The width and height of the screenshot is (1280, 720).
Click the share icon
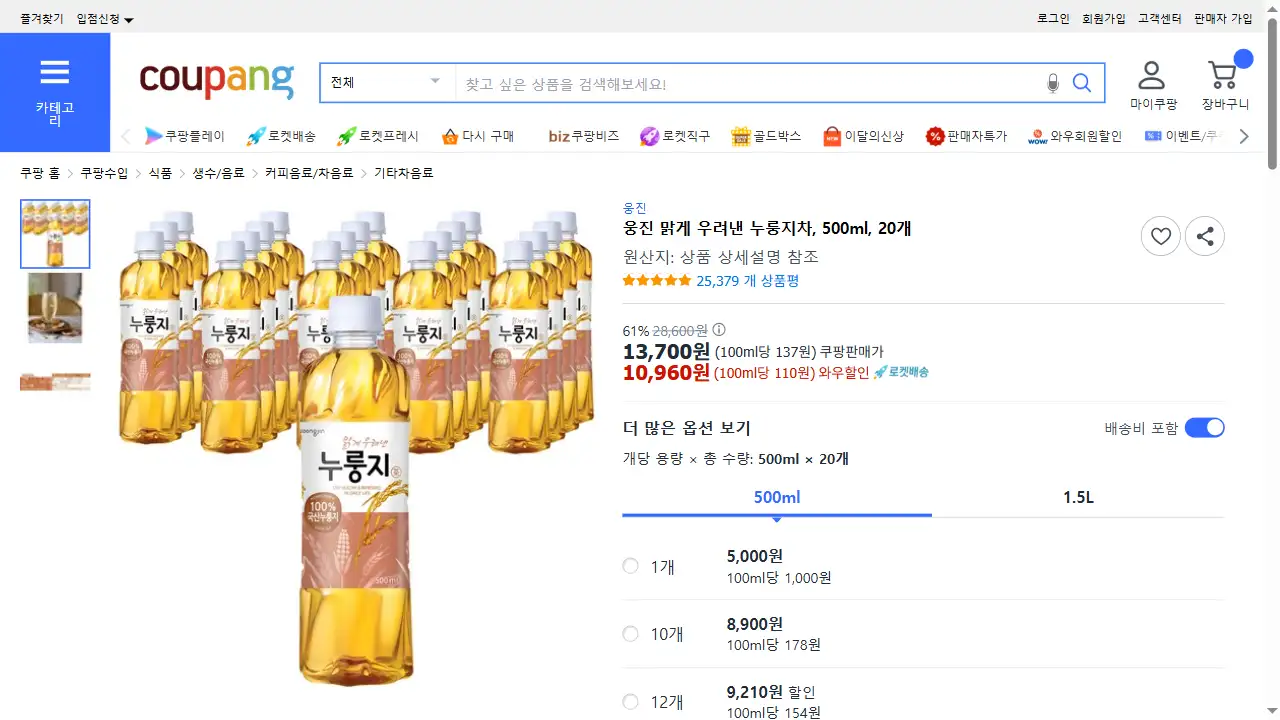1205,236
